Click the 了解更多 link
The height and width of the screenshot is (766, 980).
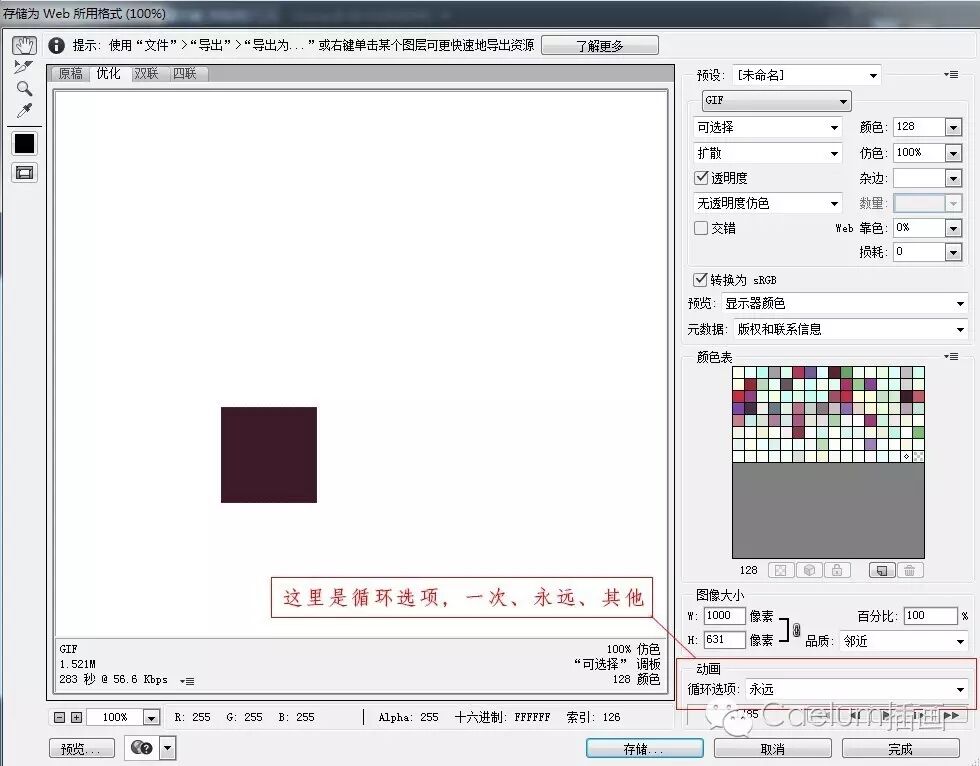[x=600, y=45]
